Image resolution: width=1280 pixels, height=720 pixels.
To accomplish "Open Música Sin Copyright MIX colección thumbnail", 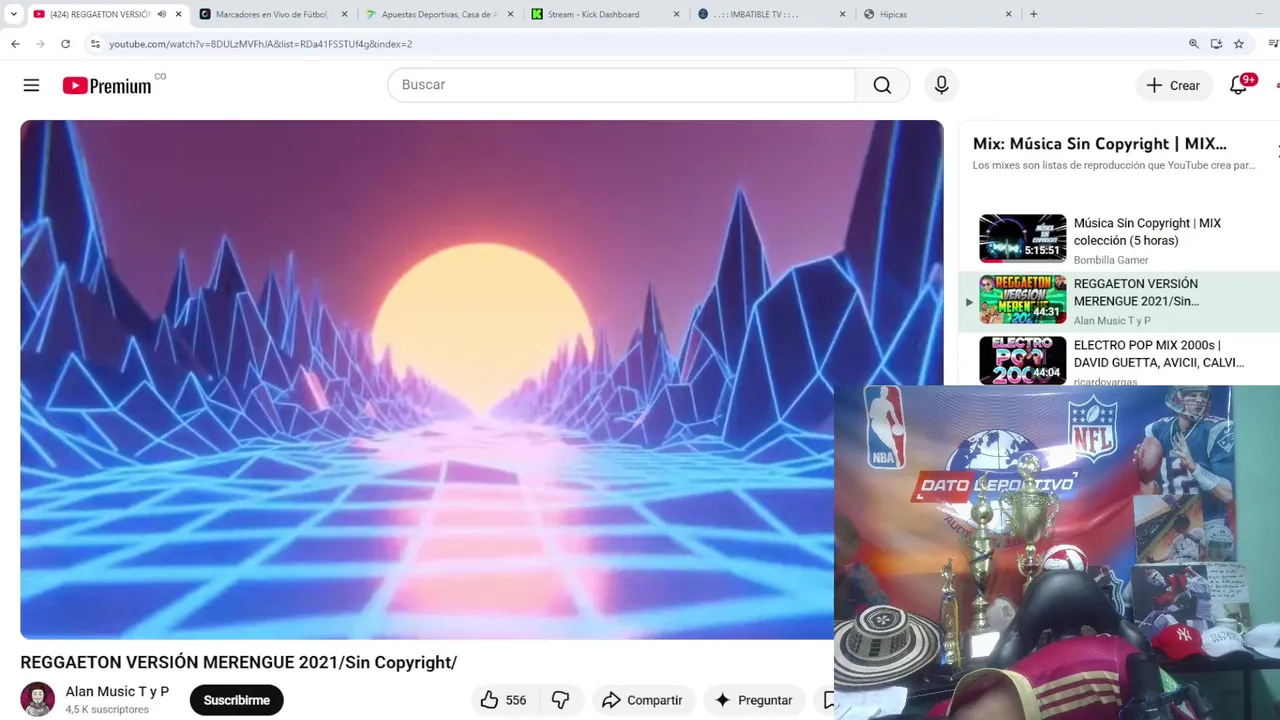I will 1022,238.
